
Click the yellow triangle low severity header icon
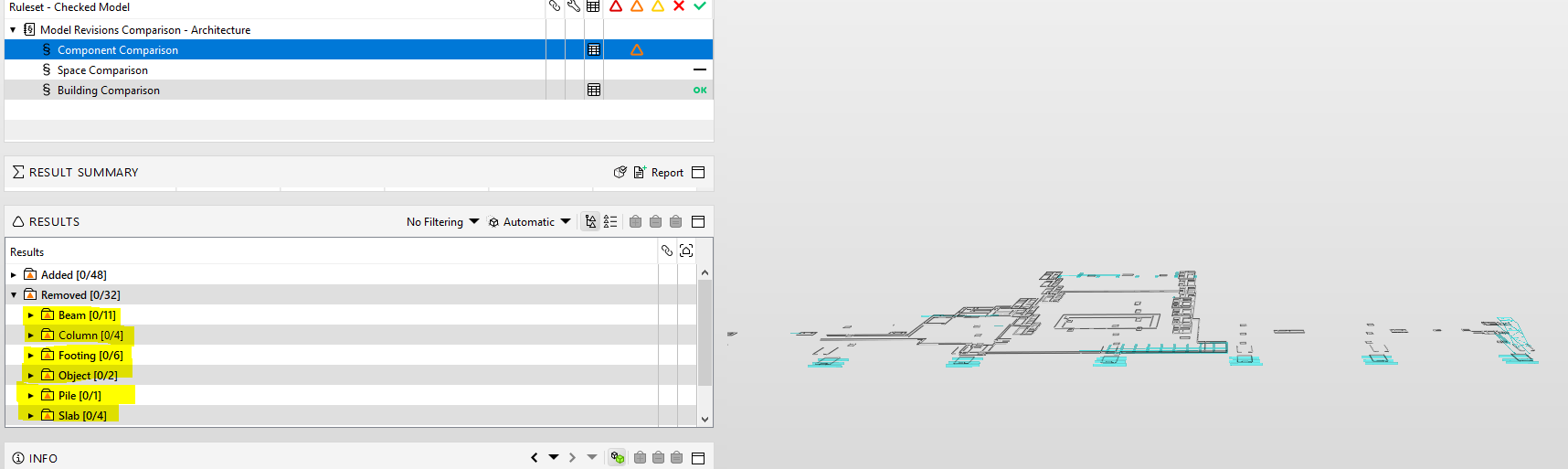click(658, 6)
